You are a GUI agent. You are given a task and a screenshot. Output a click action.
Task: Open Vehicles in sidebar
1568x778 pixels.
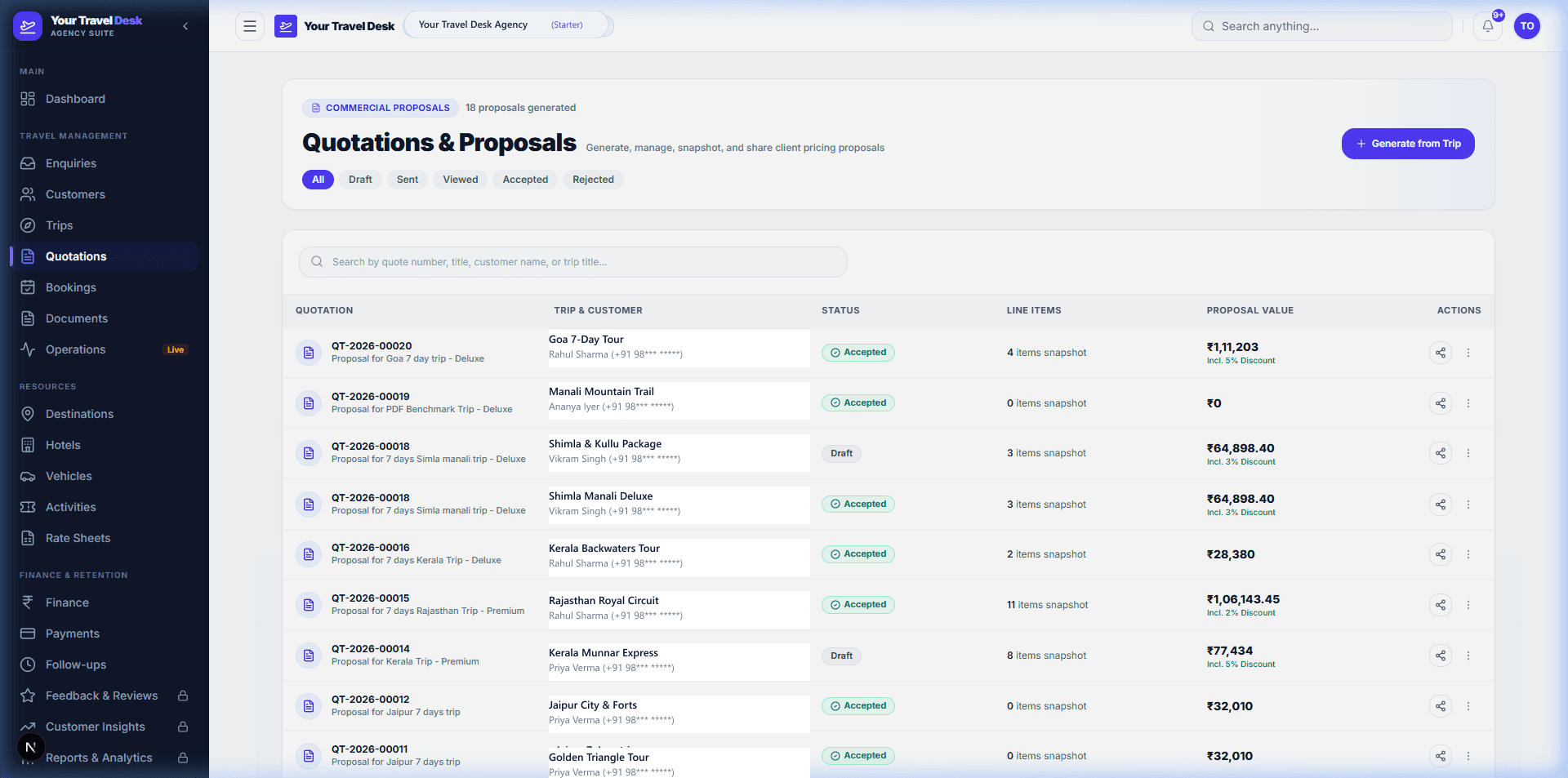pos(105,476)
